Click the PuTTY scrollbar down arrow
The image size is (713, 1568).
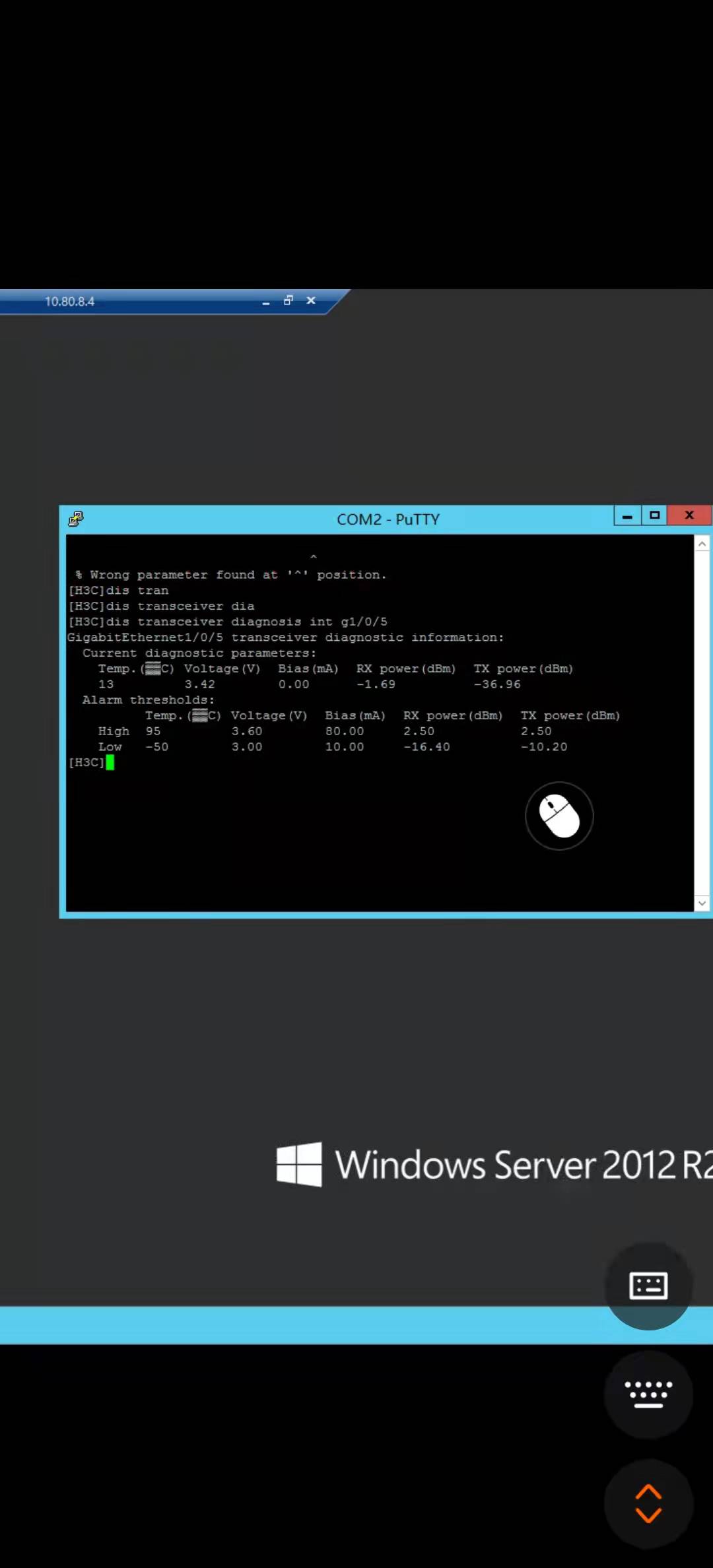(x=702, y=903)
